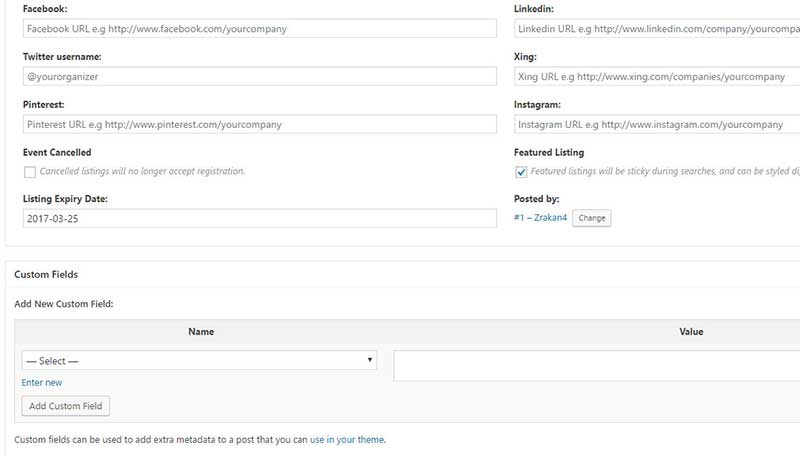Focus the Facebook URL input field
The width and height of the screenshot is (800, 455).
tap(259, 29)
